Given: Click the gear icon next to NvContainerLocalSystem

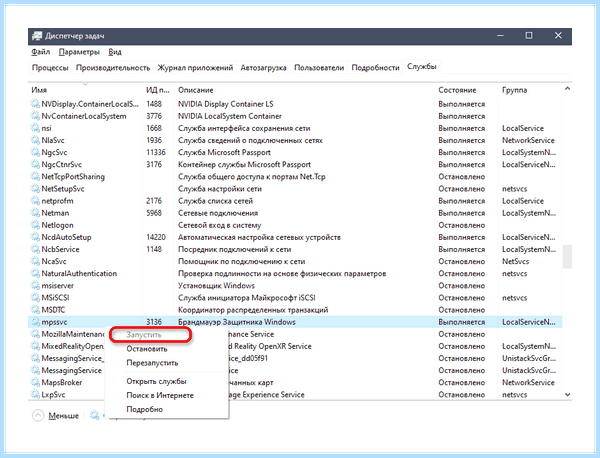Looking at the screenshot, I should coord(35,116).
